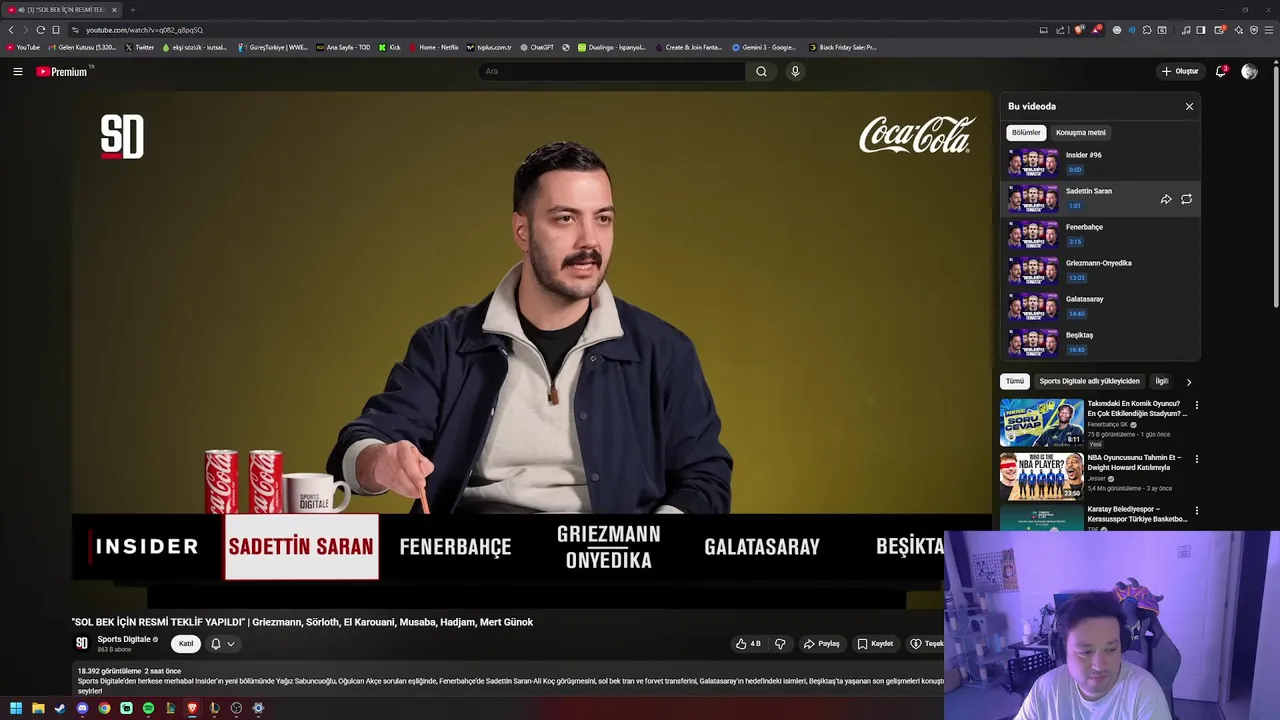Open the account avatar menu
Viewport: 1280px width, 720px height.
[1249, 71]
